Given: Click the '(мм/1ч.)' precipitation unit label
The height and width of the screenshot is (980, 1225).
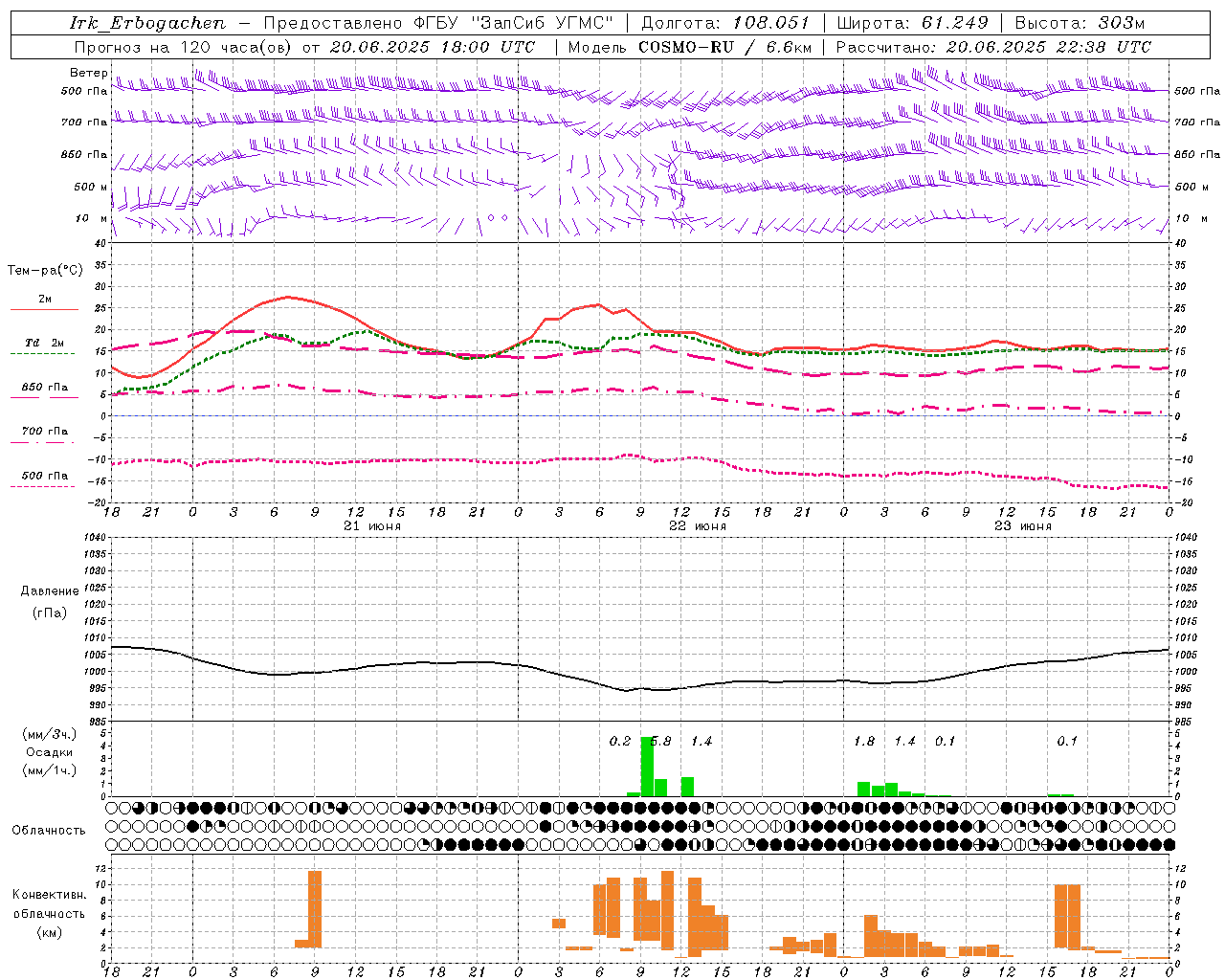Looking at the screenshot, I should click(x=50, y=770).
